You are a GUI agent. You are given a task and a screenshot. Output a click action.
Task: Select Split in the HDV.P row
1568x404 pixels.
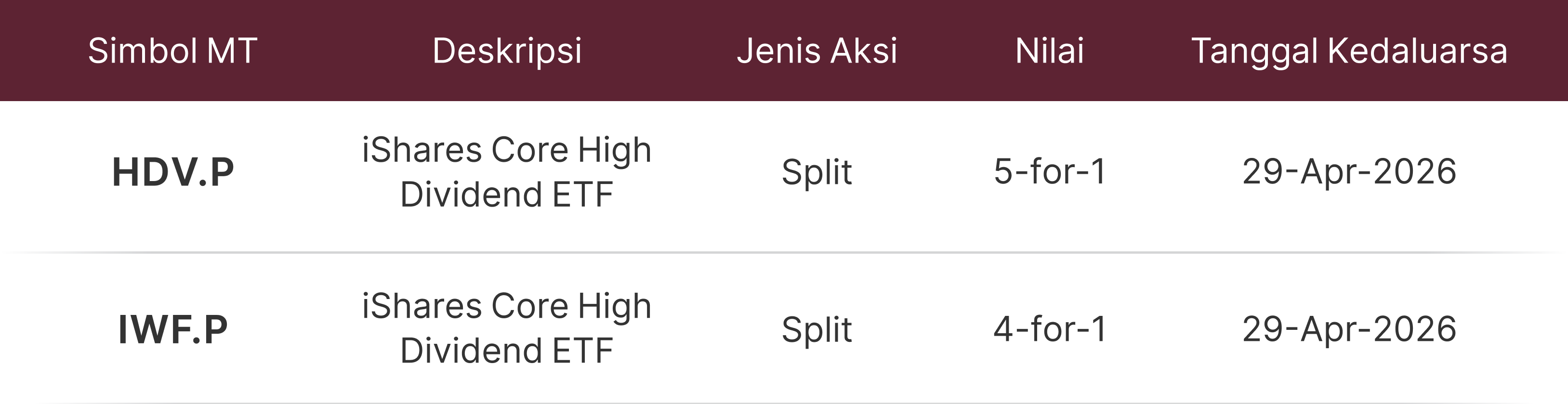(x=817, y=172)
